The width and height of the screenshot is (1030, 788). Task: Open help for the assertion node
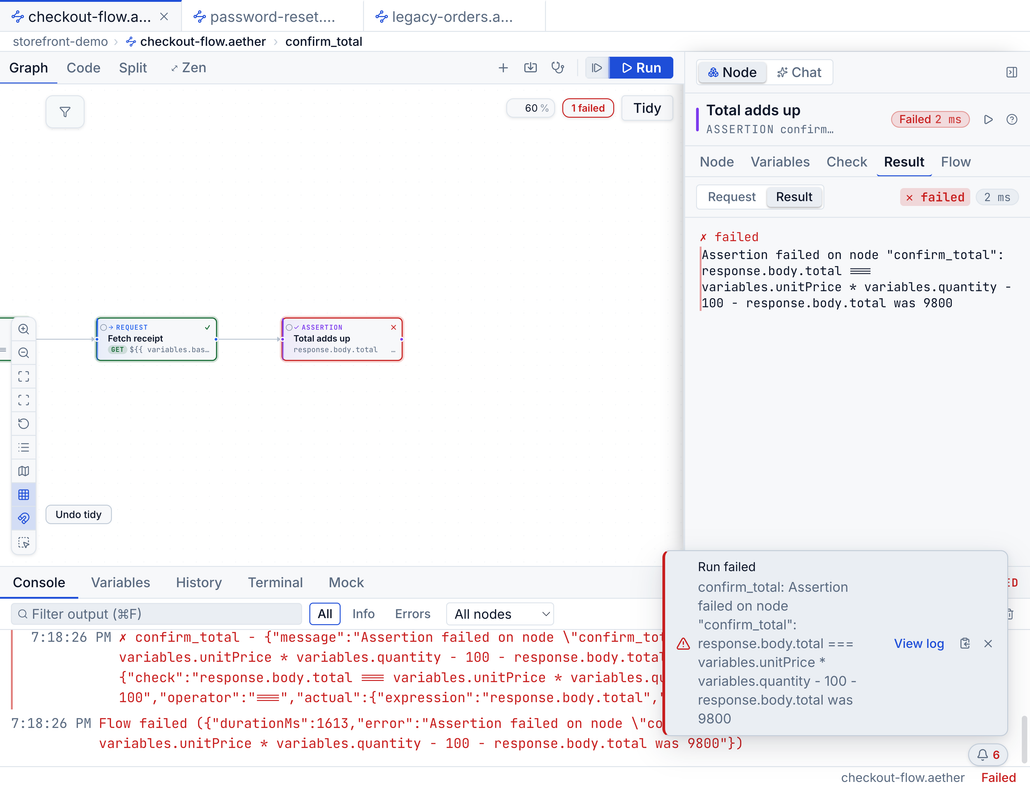[x=1012, y=120]
